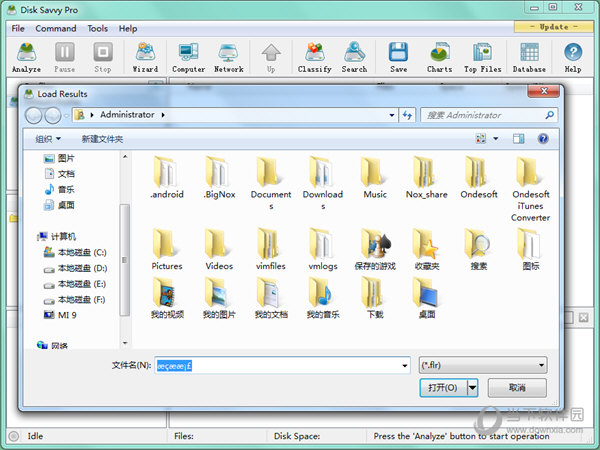Select 桌面 in the navigation pane
The height and width of the screenshot is (450, 600).
point(59,205)
